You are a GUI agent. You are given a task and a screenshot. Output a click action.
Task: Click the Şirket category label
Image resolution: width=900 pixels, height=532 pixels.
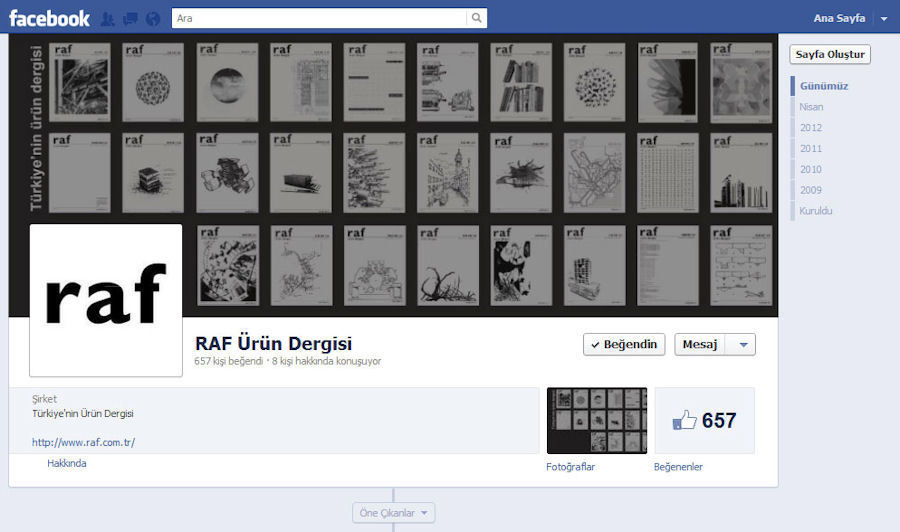[x=44, y=399]
